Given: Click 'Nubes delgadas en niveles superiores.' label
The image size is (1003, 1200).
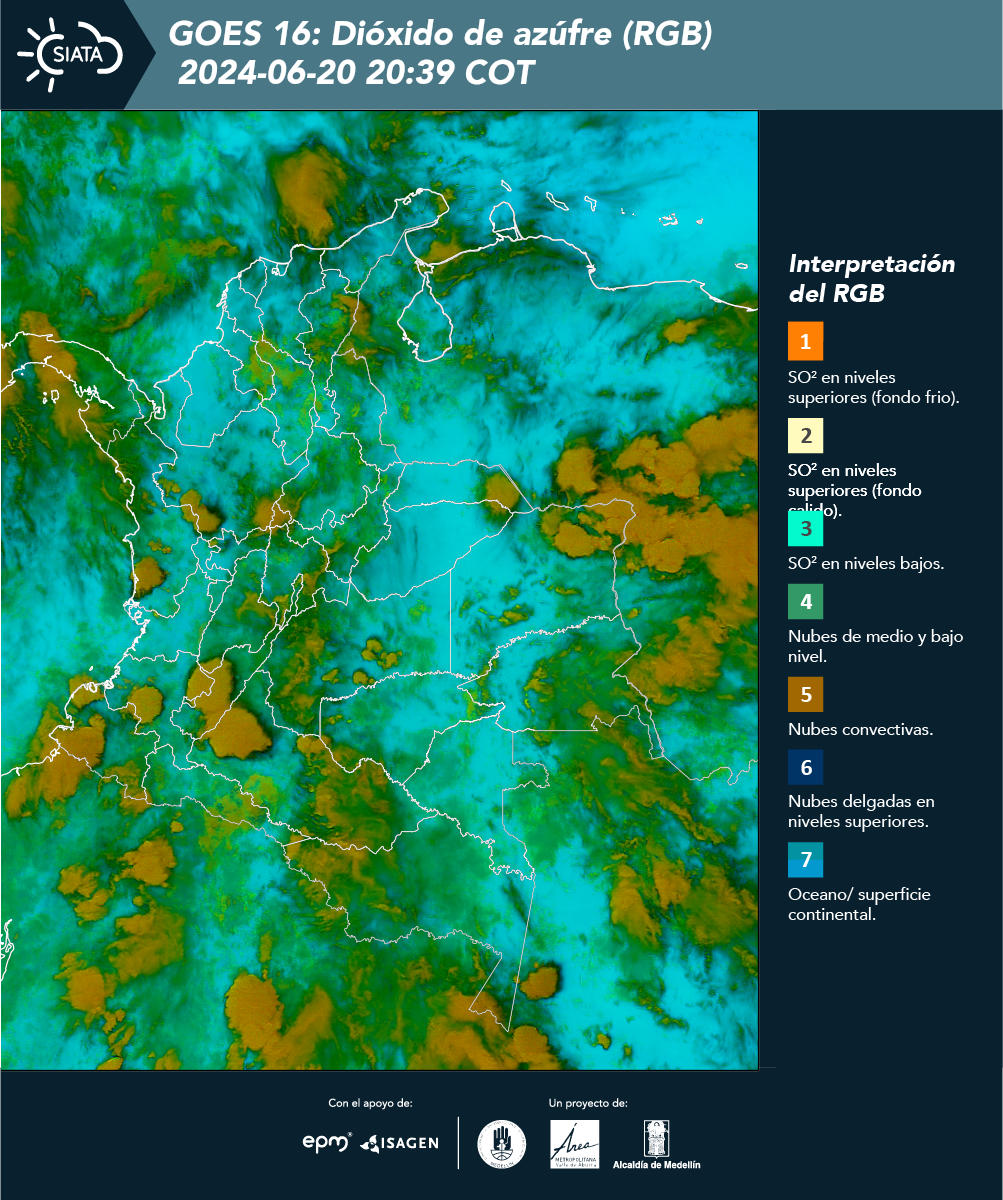Looking at the screenshot, I should [x=861, y=812].
